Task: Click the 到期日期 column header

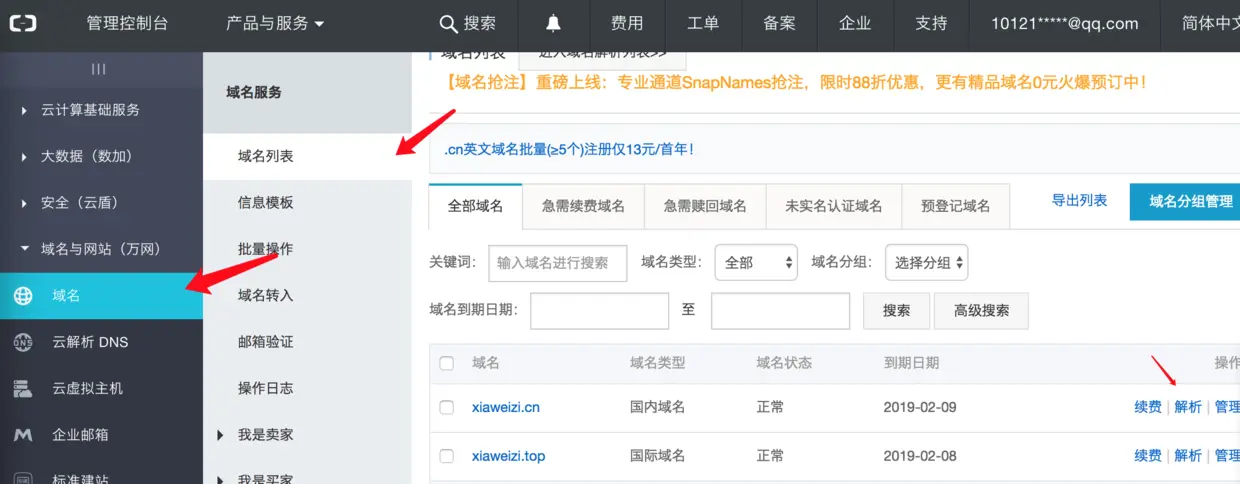Action: [911, 363]
